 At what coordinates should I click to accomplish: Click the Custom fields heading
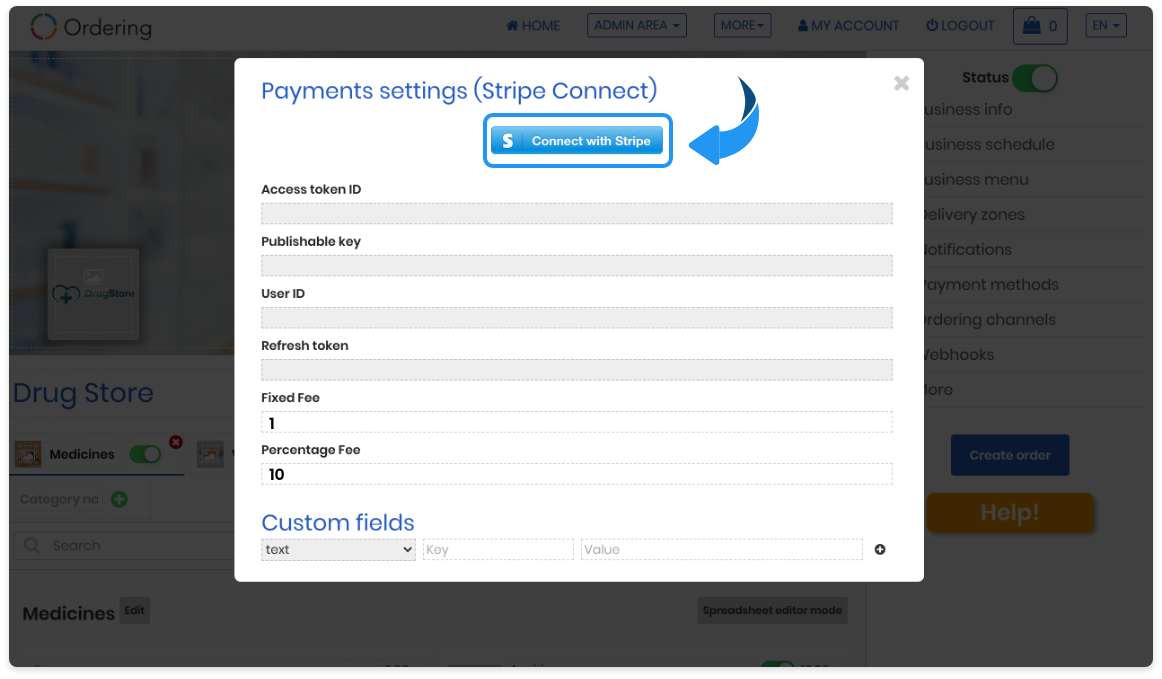(338, 523)
